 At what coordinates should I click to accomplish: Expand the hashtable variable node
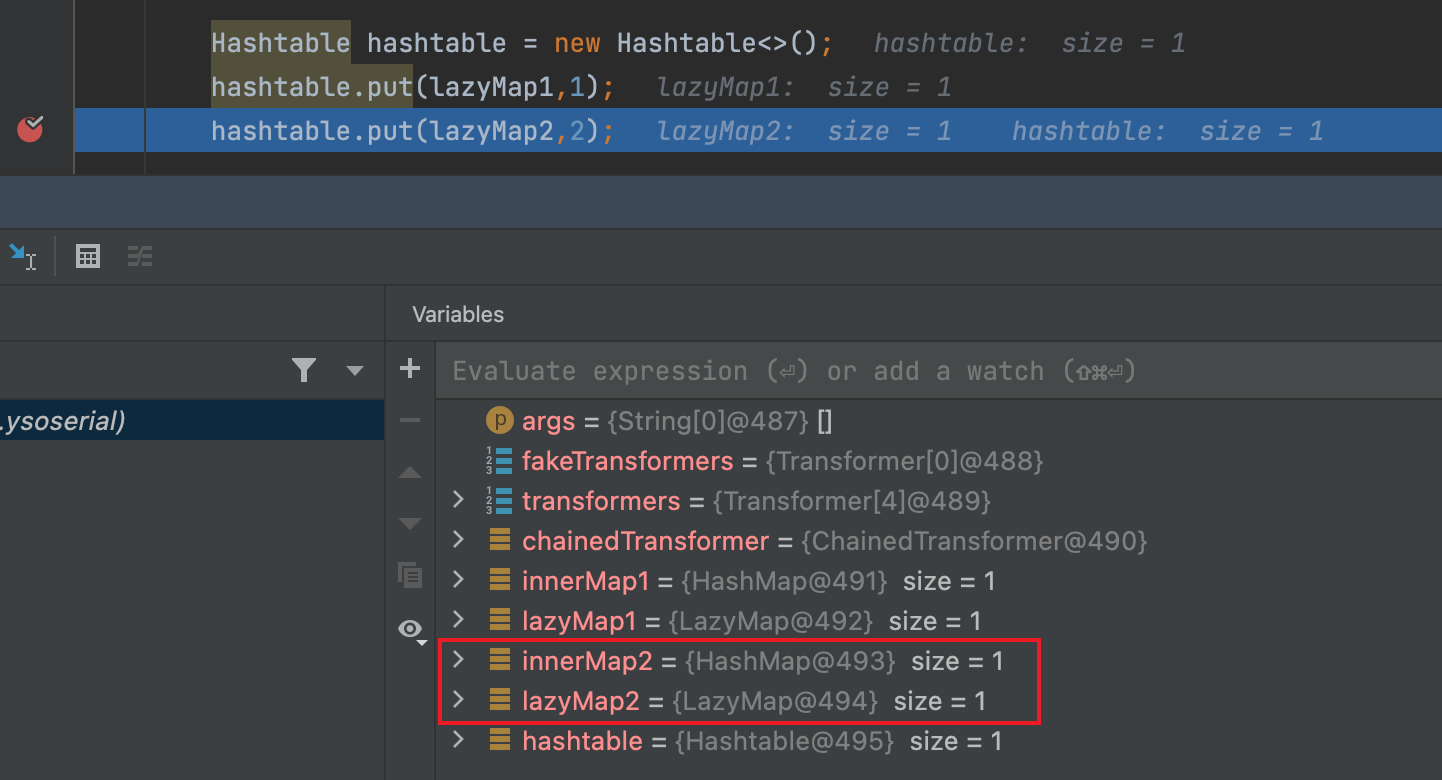(458, 739)
